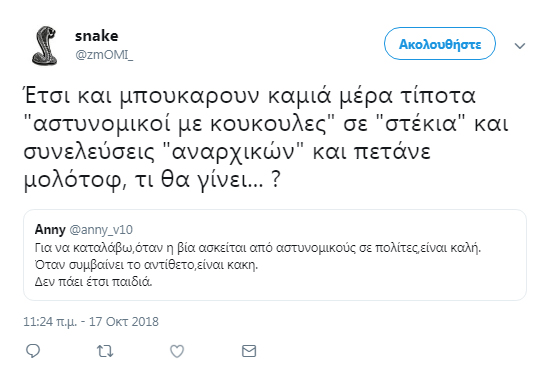This screenshot has width=546, height=378.
Task: Open the quoted tweet card by Anny
Action: tap(275, 255)
